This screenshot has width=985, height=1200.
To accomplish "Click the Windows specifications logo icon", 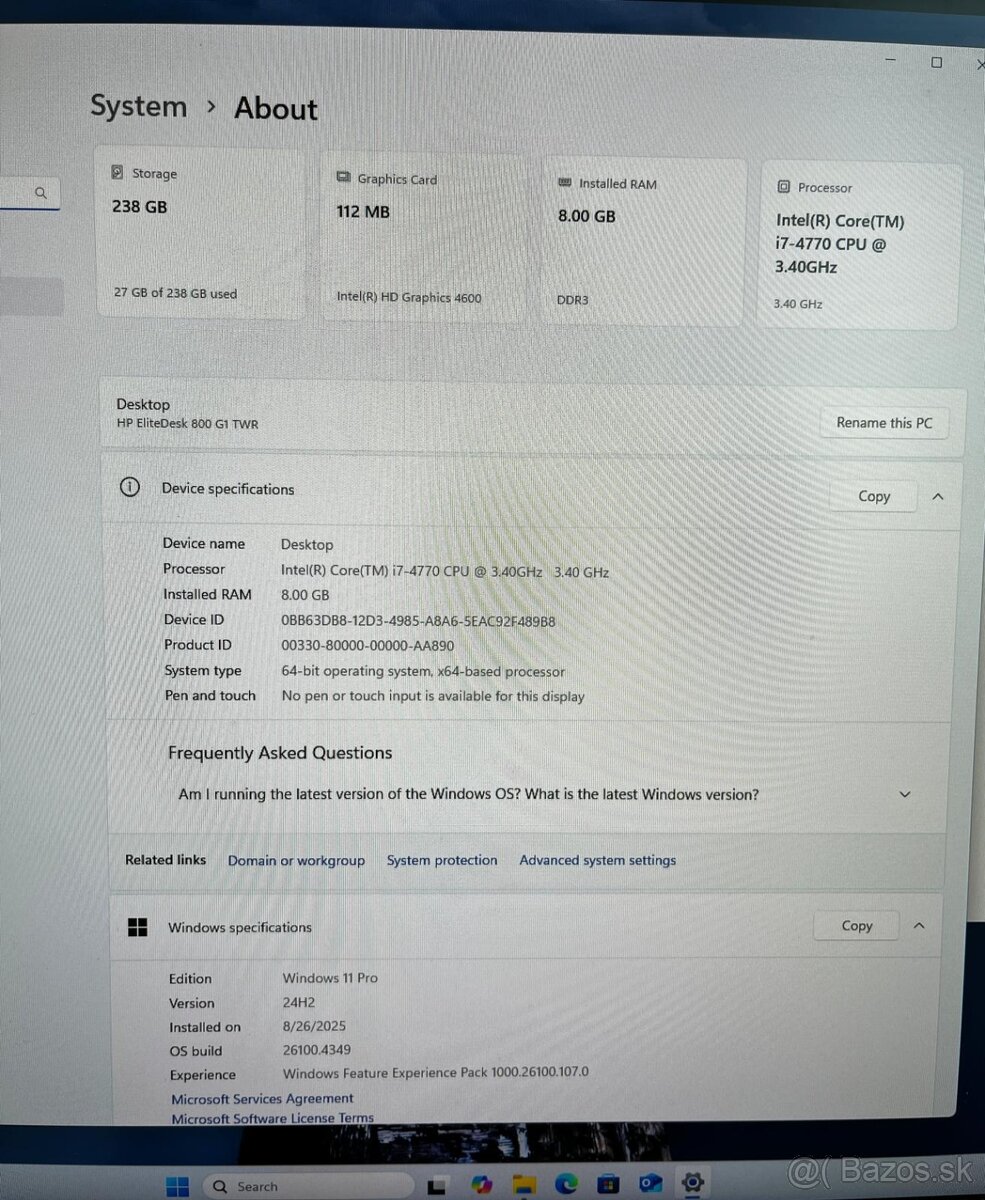I will click(137, 927).
